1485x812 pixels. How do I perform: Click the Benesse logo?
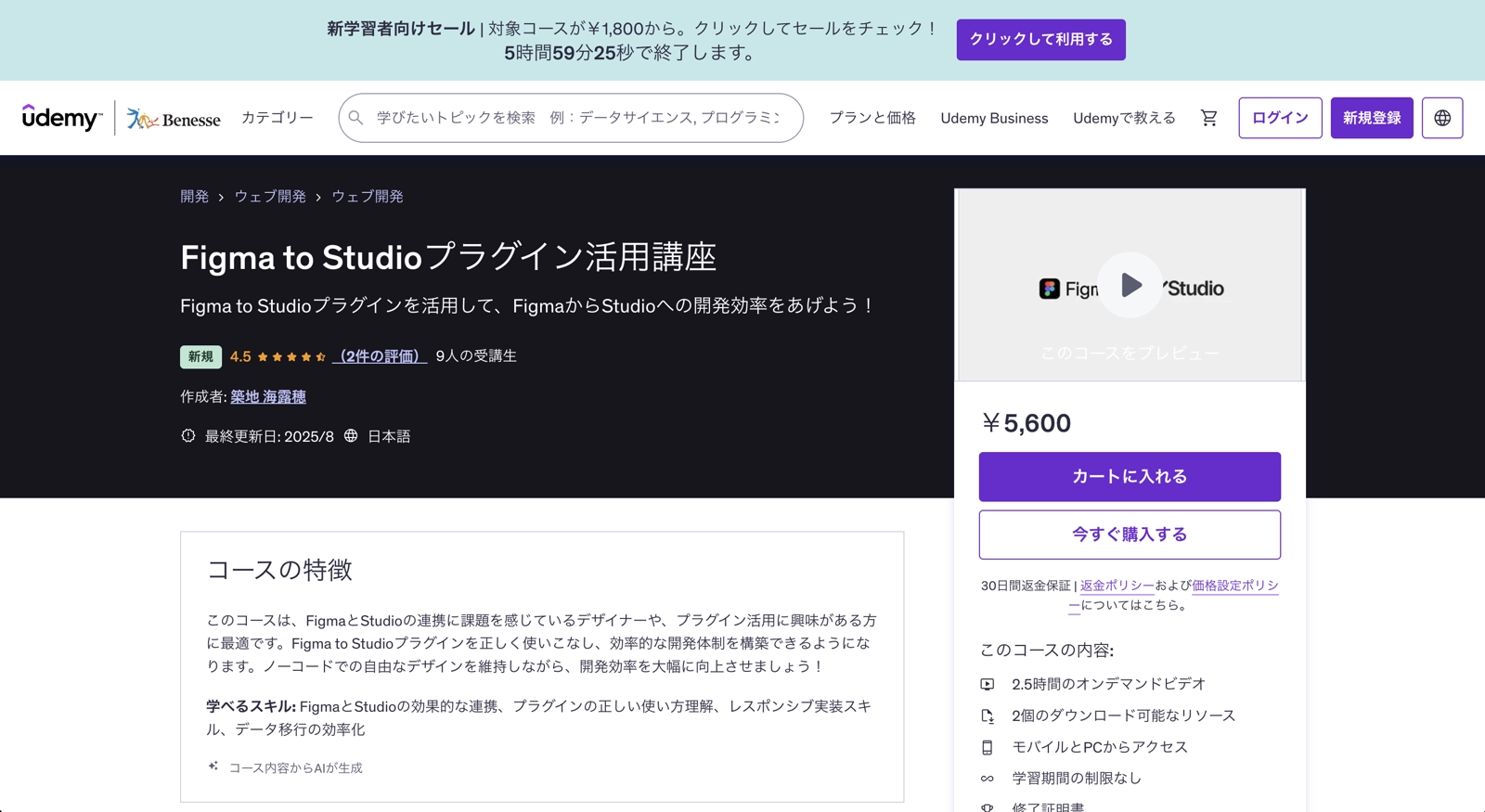(174, 119)
